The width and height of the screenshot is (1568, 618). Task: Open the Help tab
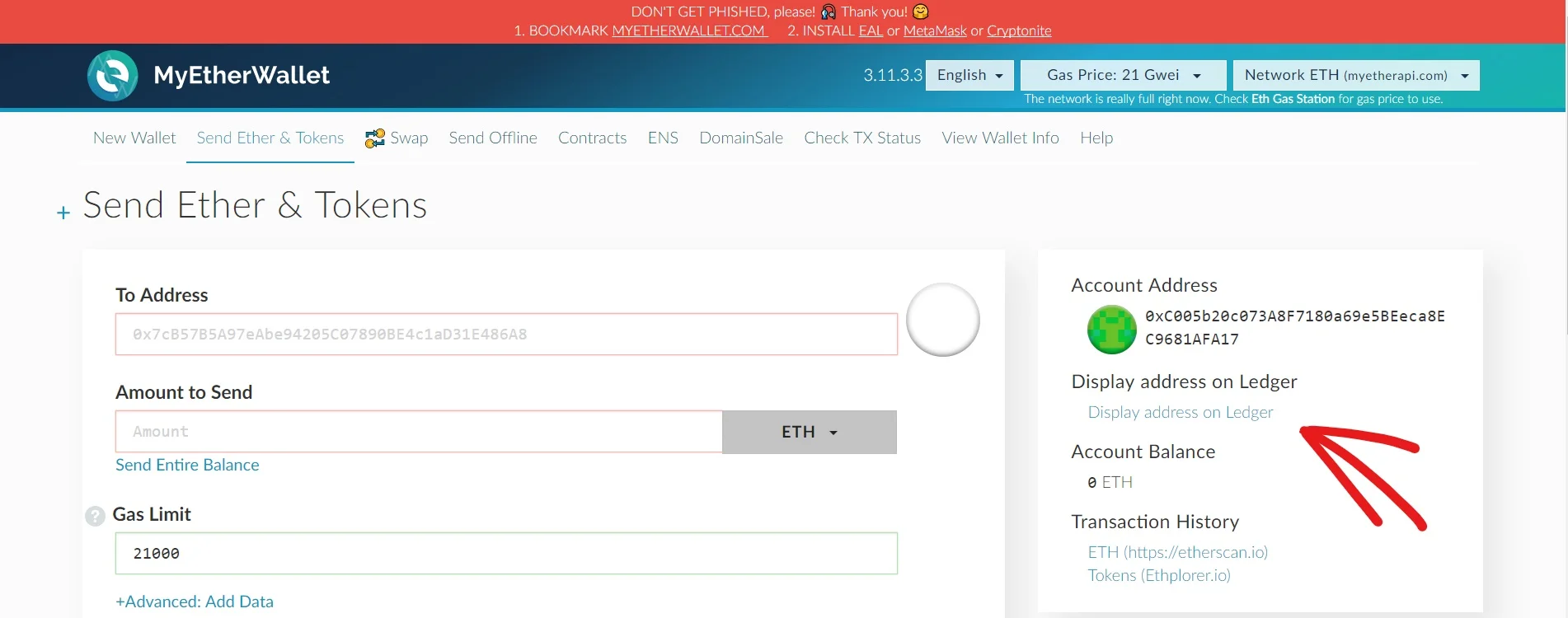1096,138
